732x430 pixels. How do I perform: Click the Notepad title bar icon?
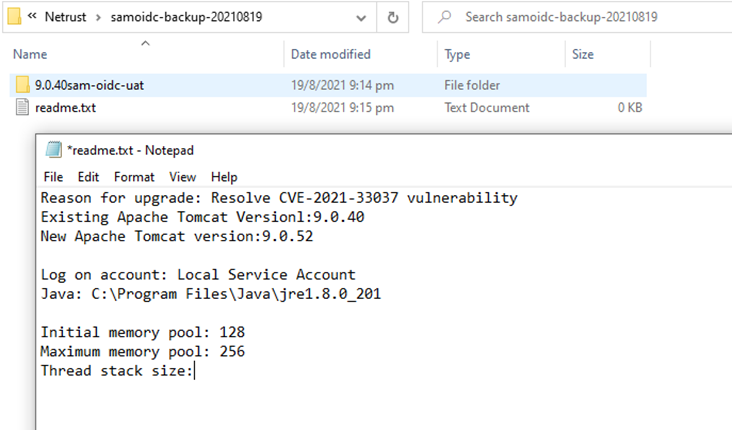[53, 150]
